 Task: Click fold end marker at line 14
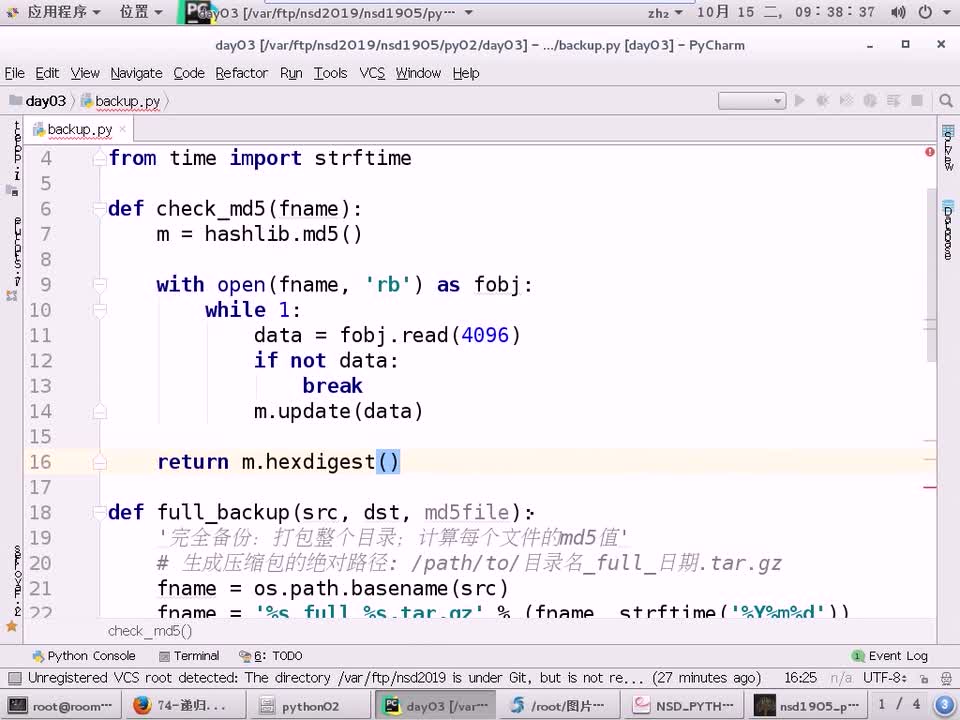click(99, 411)
